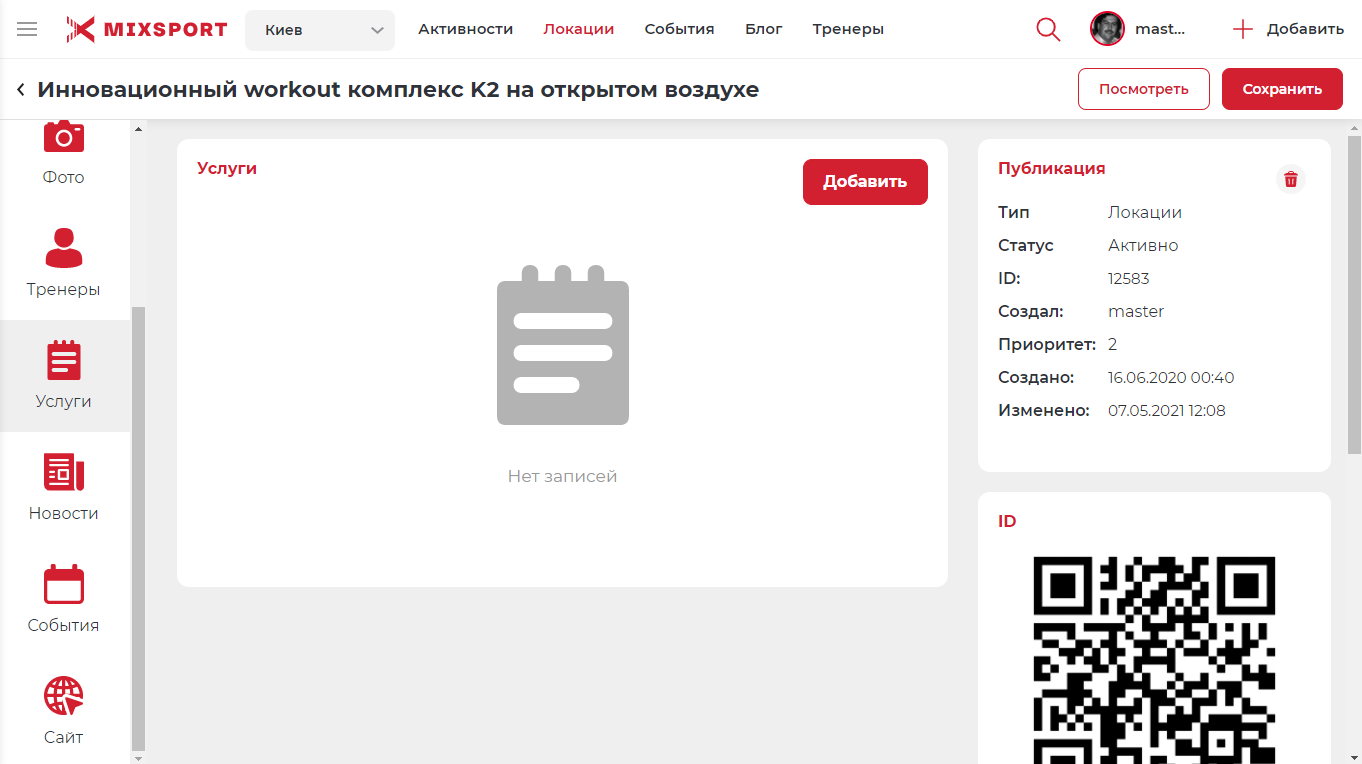
Task: Select the Услуги sidebar item
Action: click(64, 375)
